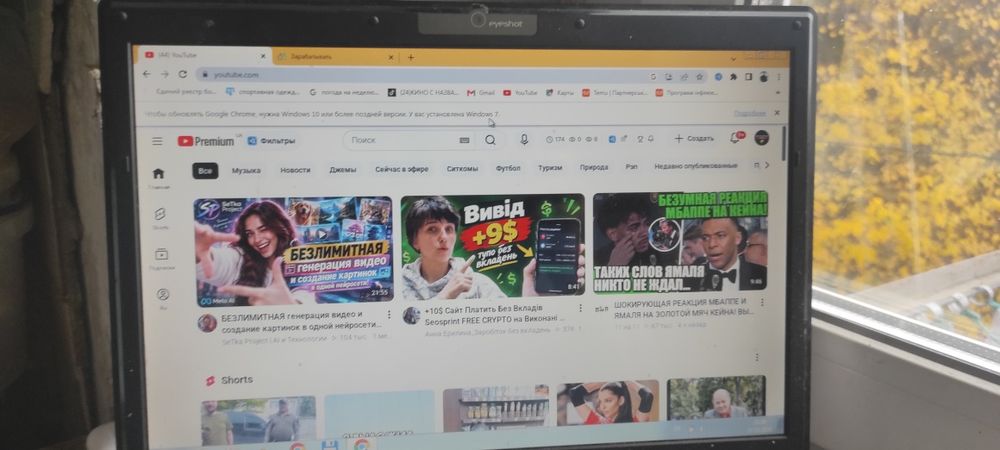Viewport: 1000px width, 450px height.
Task: Select the Все category chip
Action: click(205, 171)
